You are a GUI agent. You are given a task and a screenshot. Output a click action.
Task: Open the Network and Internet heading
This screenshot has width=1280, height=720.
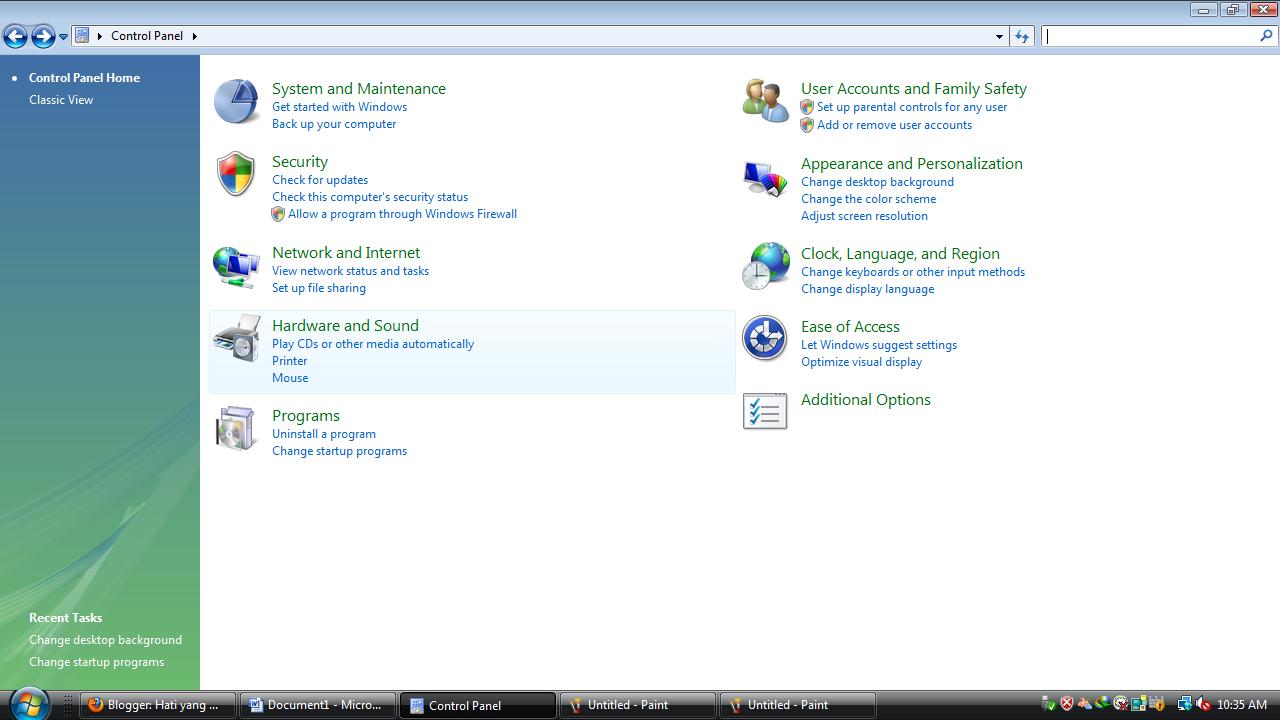tap(346, 253)
